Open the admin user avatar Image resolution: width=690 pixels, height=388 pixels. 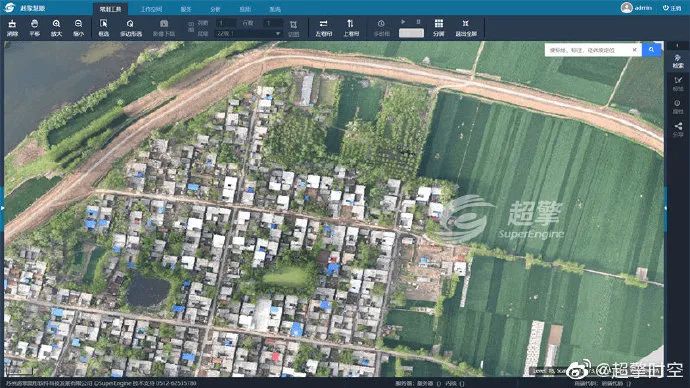[x=626, y=7]
